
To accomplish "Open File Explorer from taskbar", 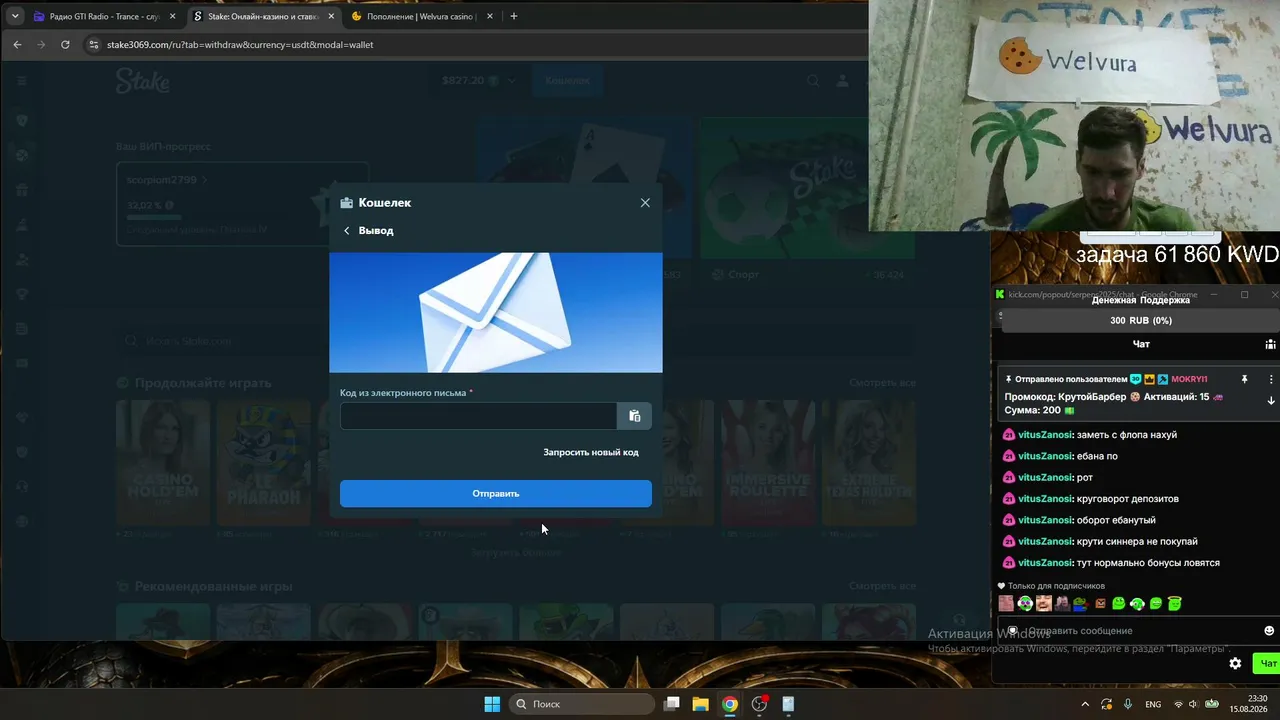I will coord(701,704).
